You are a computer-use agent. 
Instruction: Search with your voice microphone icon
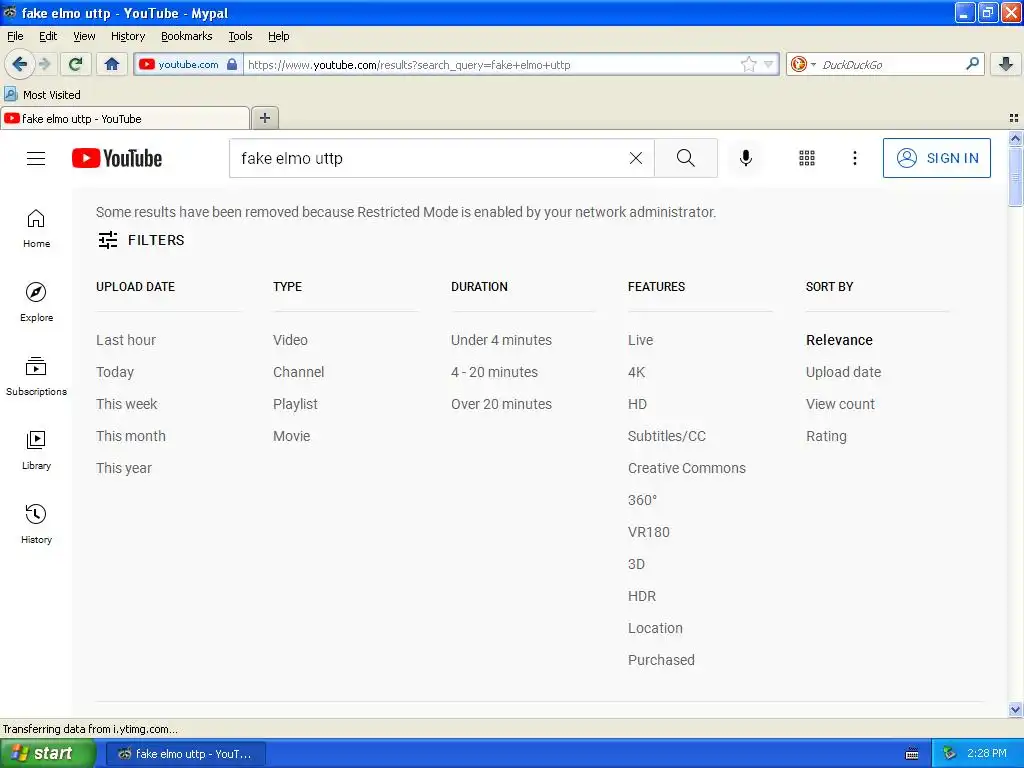(x=746, y=158)
